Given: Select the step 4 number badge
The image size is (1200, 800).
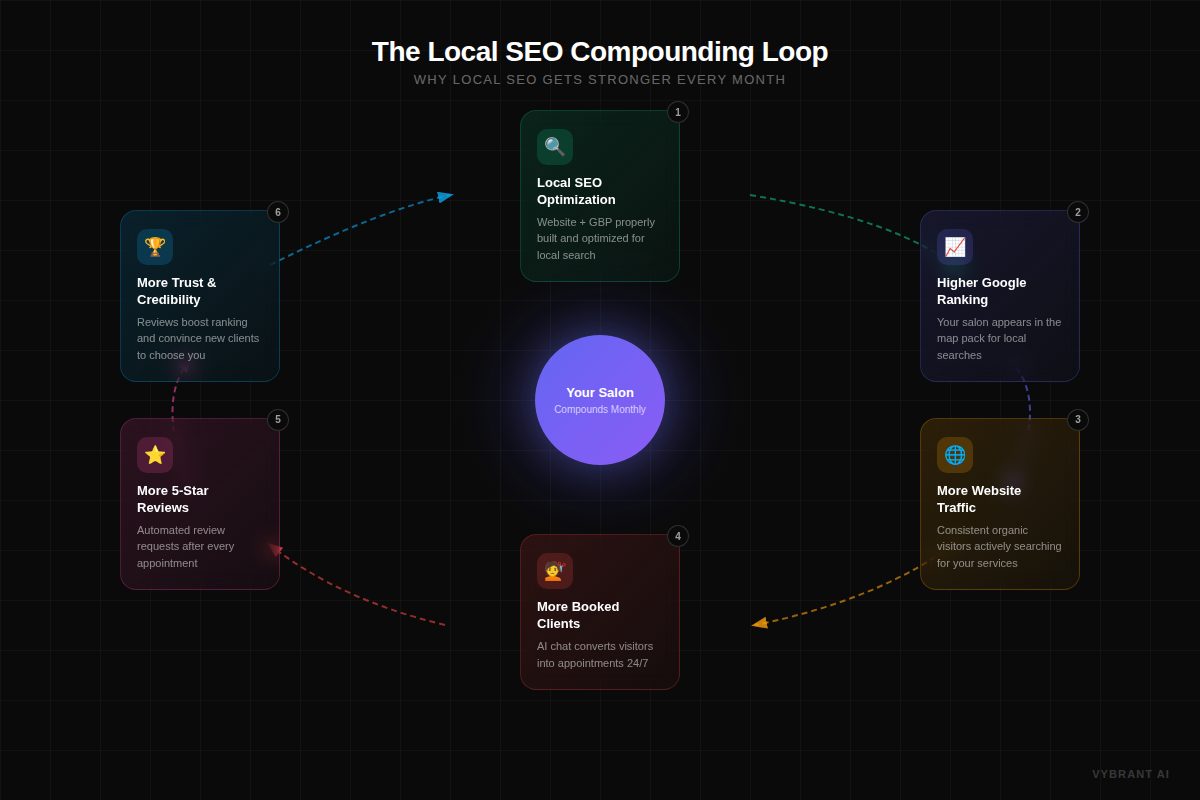Looking at the screenshot, I should pyautogui.click(x=678, y=536).
